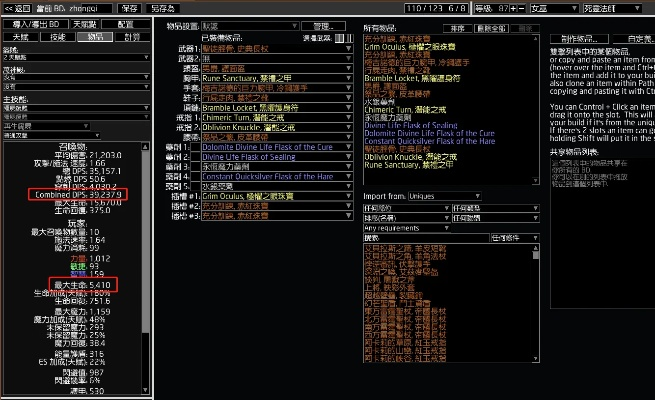The width and height of the screenshot is (655, 400).
Task: Open the 物品設置 item set dropdown
Action: coord(250,26)
